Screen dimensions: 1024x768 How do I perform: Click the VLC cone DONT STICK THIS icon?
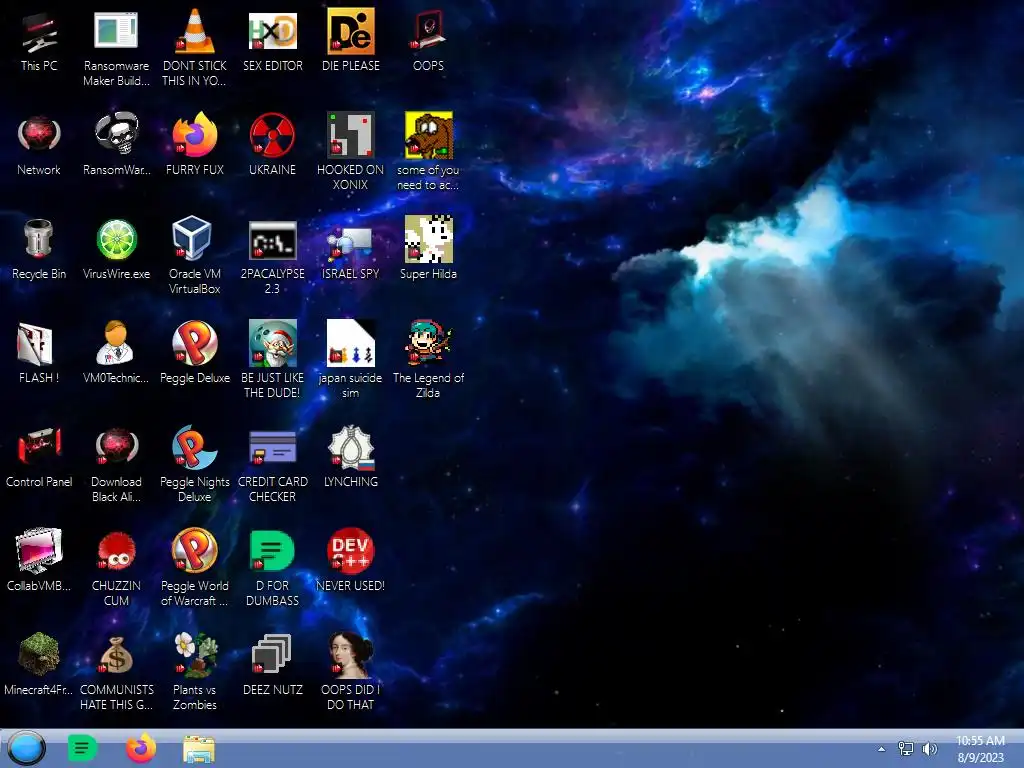[x=195, y=31]
